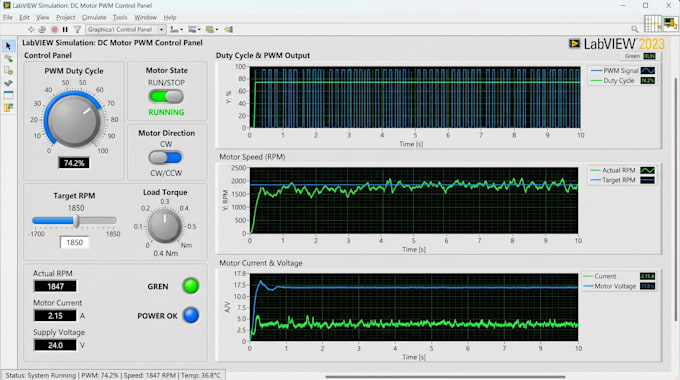The image size is (680, 380).
Task: Open the File menu
Action: click(8, 17)
